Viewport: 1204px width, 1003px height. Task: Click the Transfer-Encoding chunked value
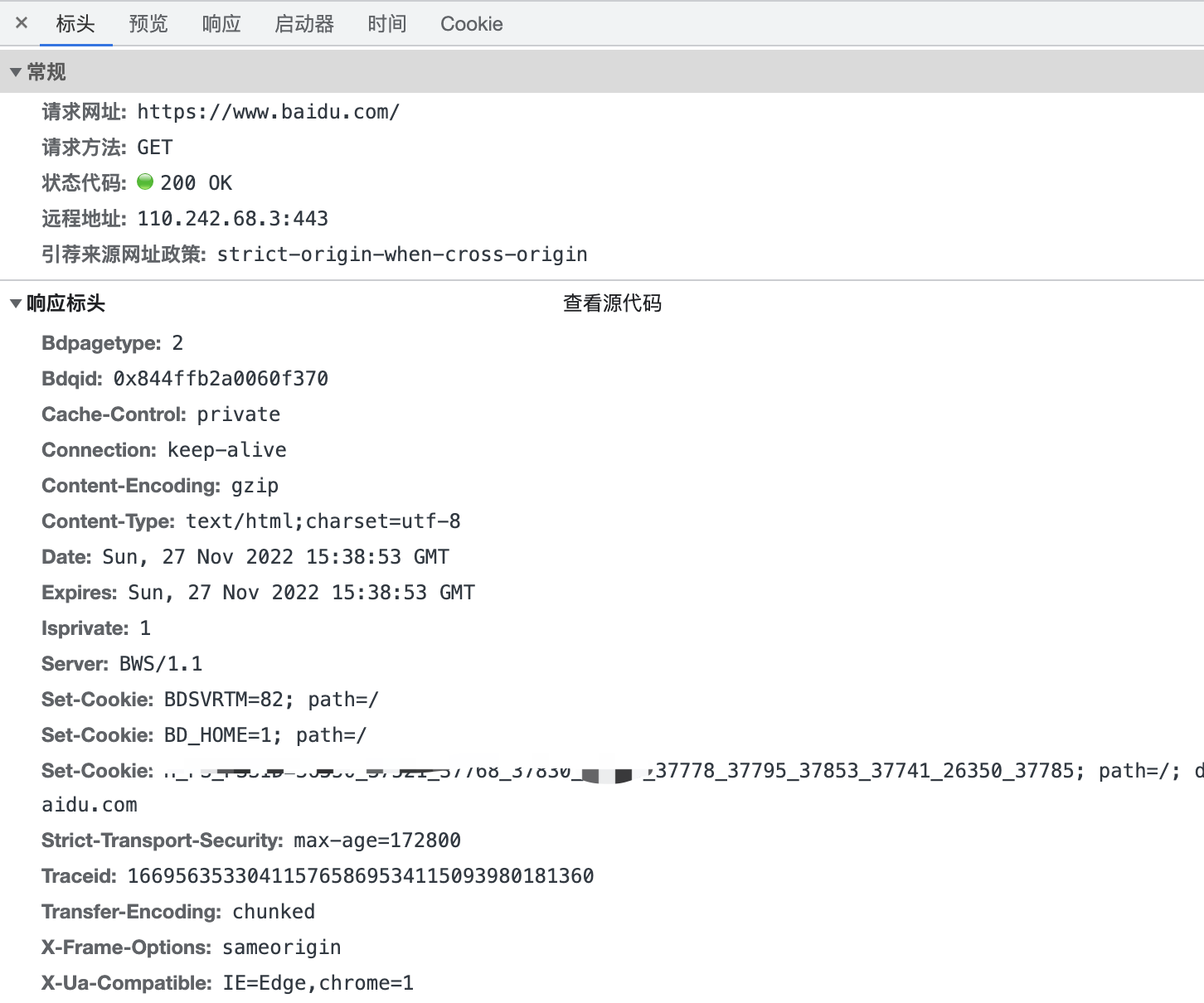[x=274, y=912]
